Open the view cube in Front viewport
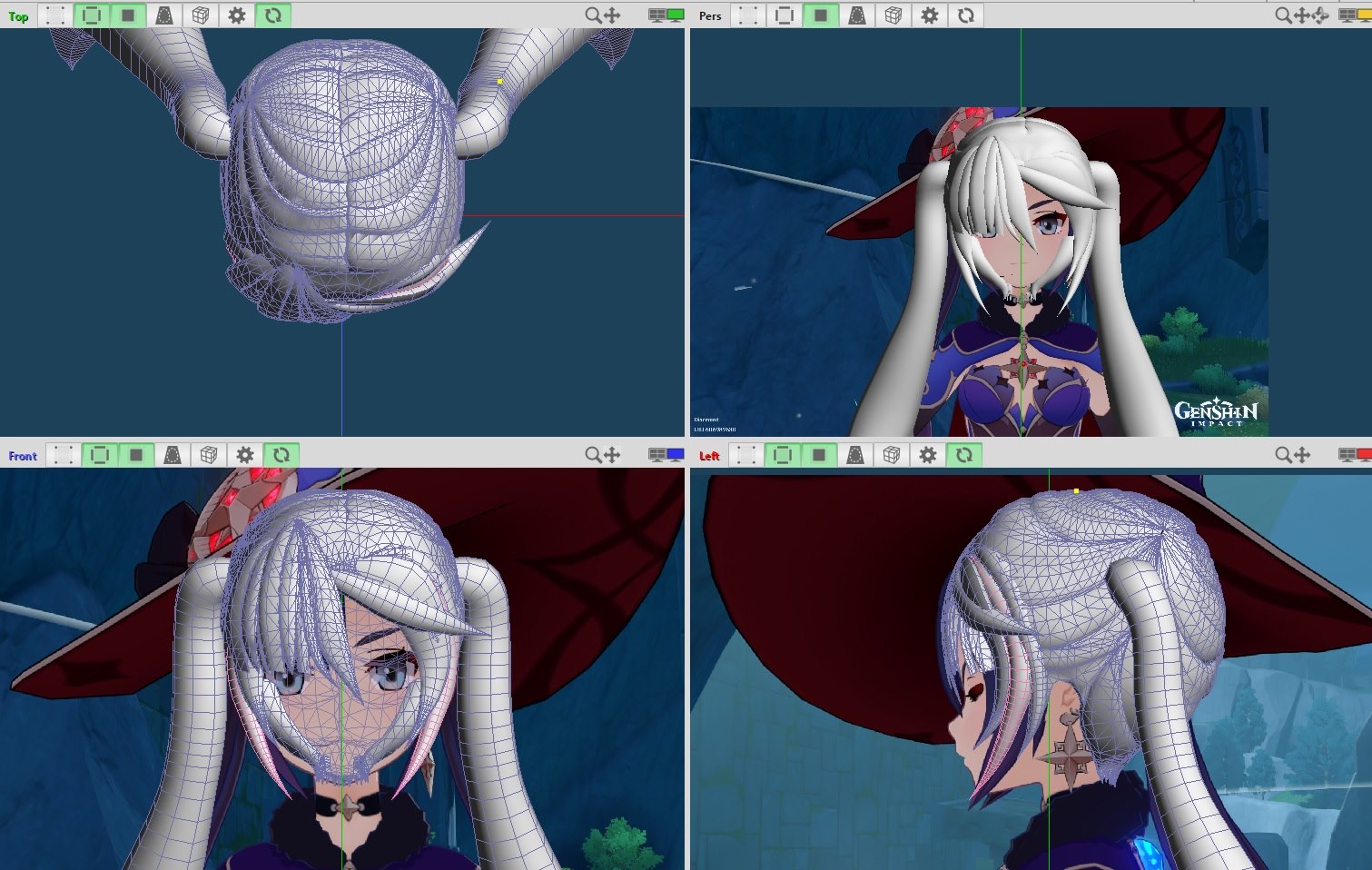The image size is (1372, 870). (209, 455)
